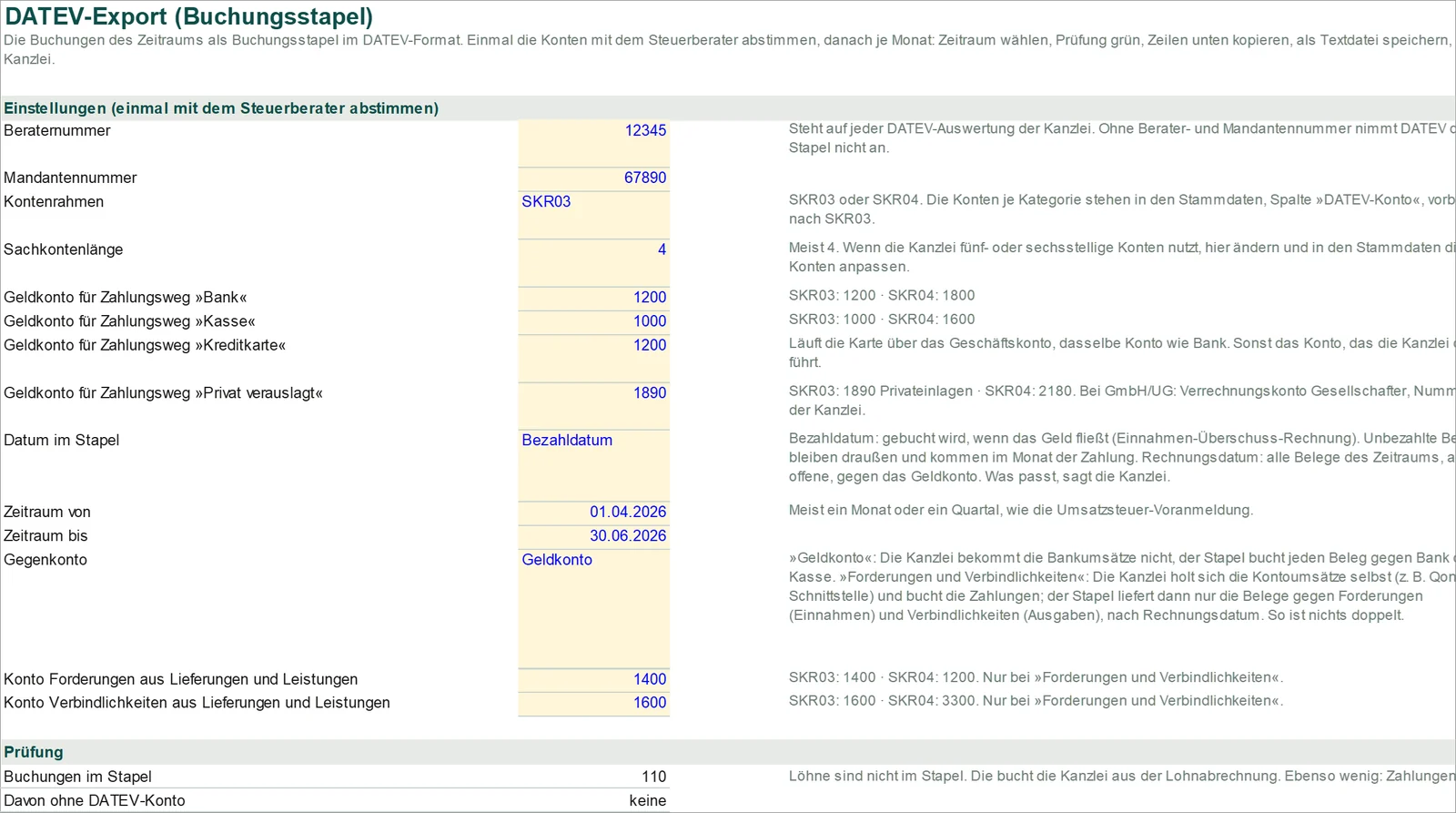Open the Gegenkonto cell showing Geldkonto
Image resolution: width=1456 pixels, height=813 pixels.
(x=594, y=608)
